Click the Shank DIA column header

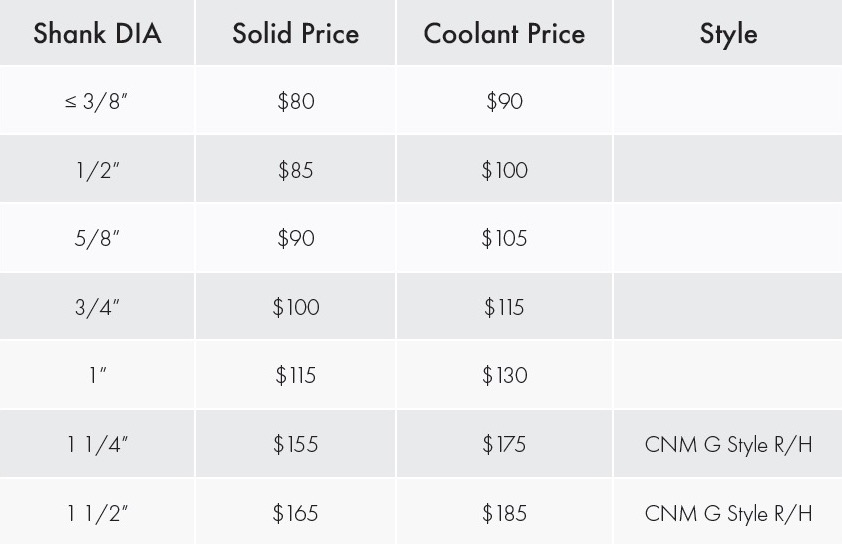coord(97,33)
